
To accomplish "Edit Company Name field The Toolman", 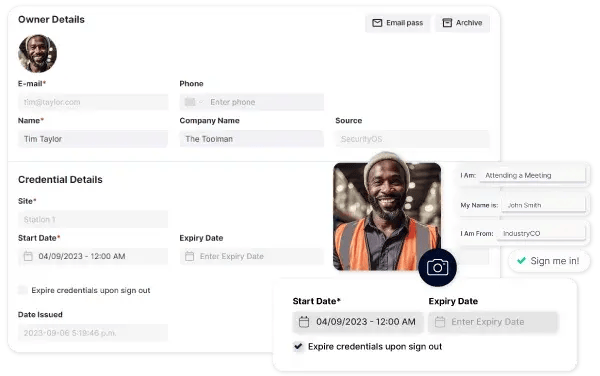I will coord(251,139).
